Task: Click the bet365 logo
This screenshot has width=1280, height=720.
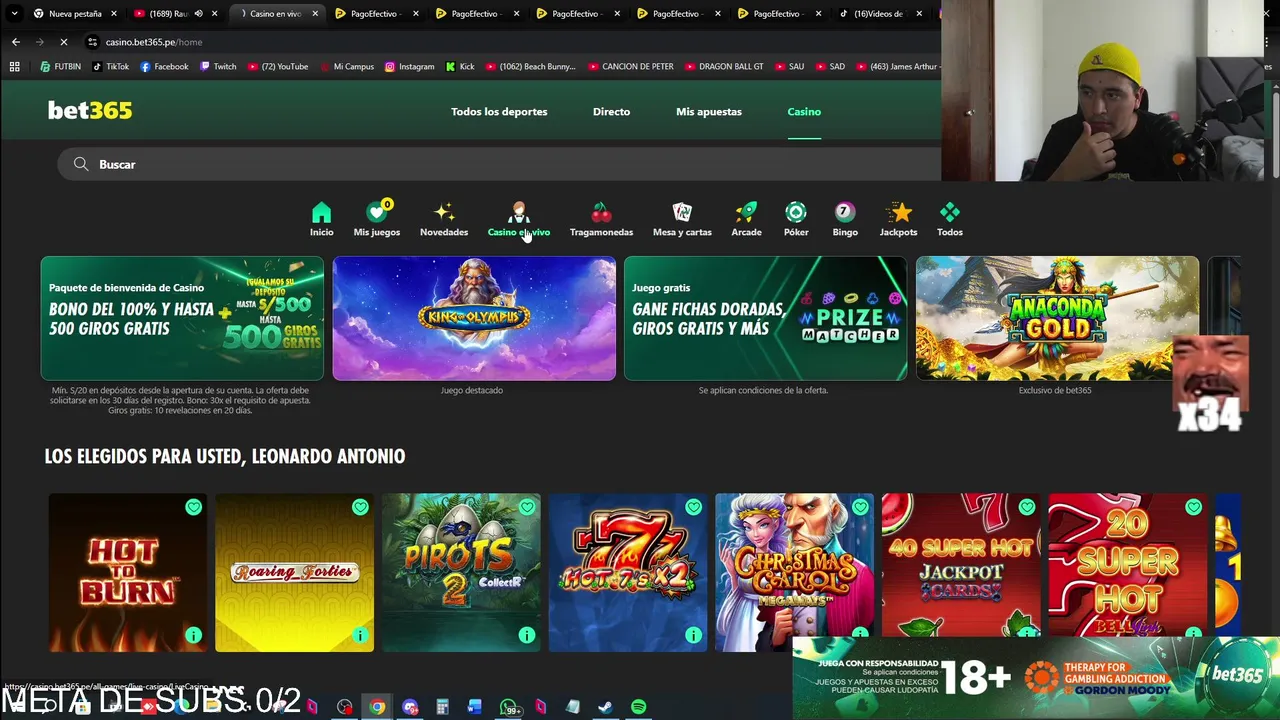Action: click(x=90, y=111)
